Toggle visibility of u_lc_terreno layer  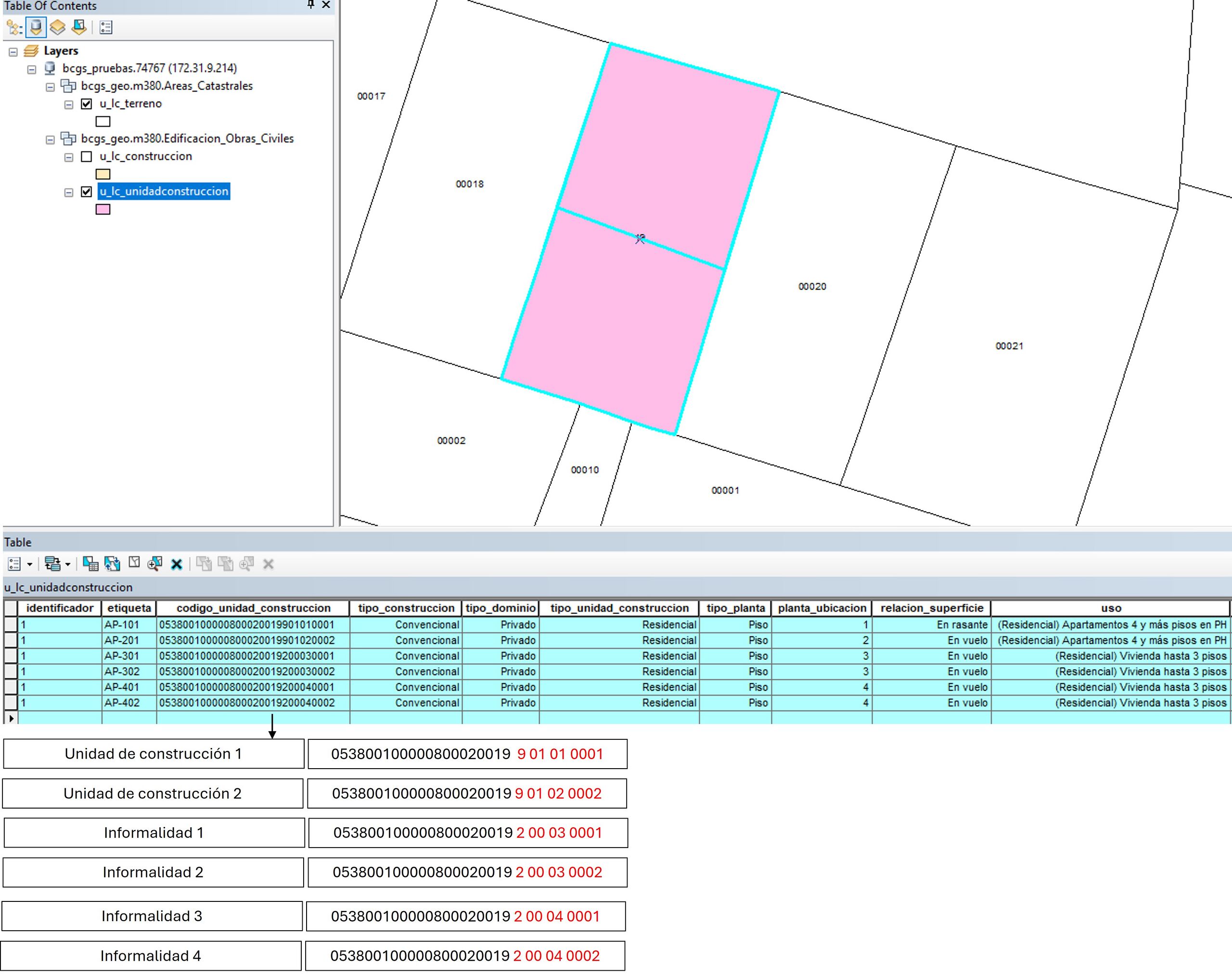[x=86, y=104]
